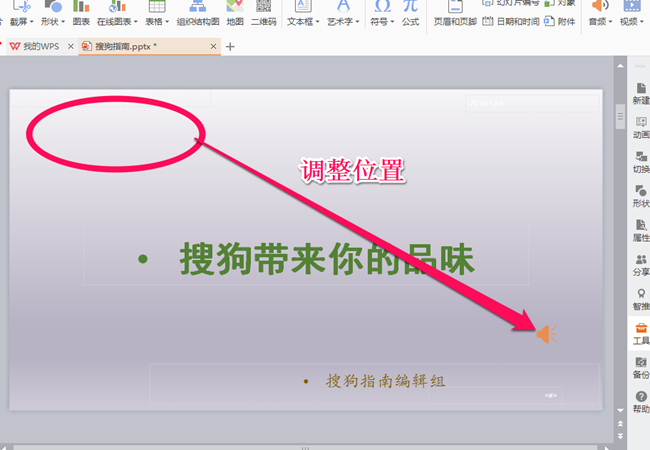The image size is (650, 450).
Task: Insert a table with 表格
Action: click(x=157, y=13)
